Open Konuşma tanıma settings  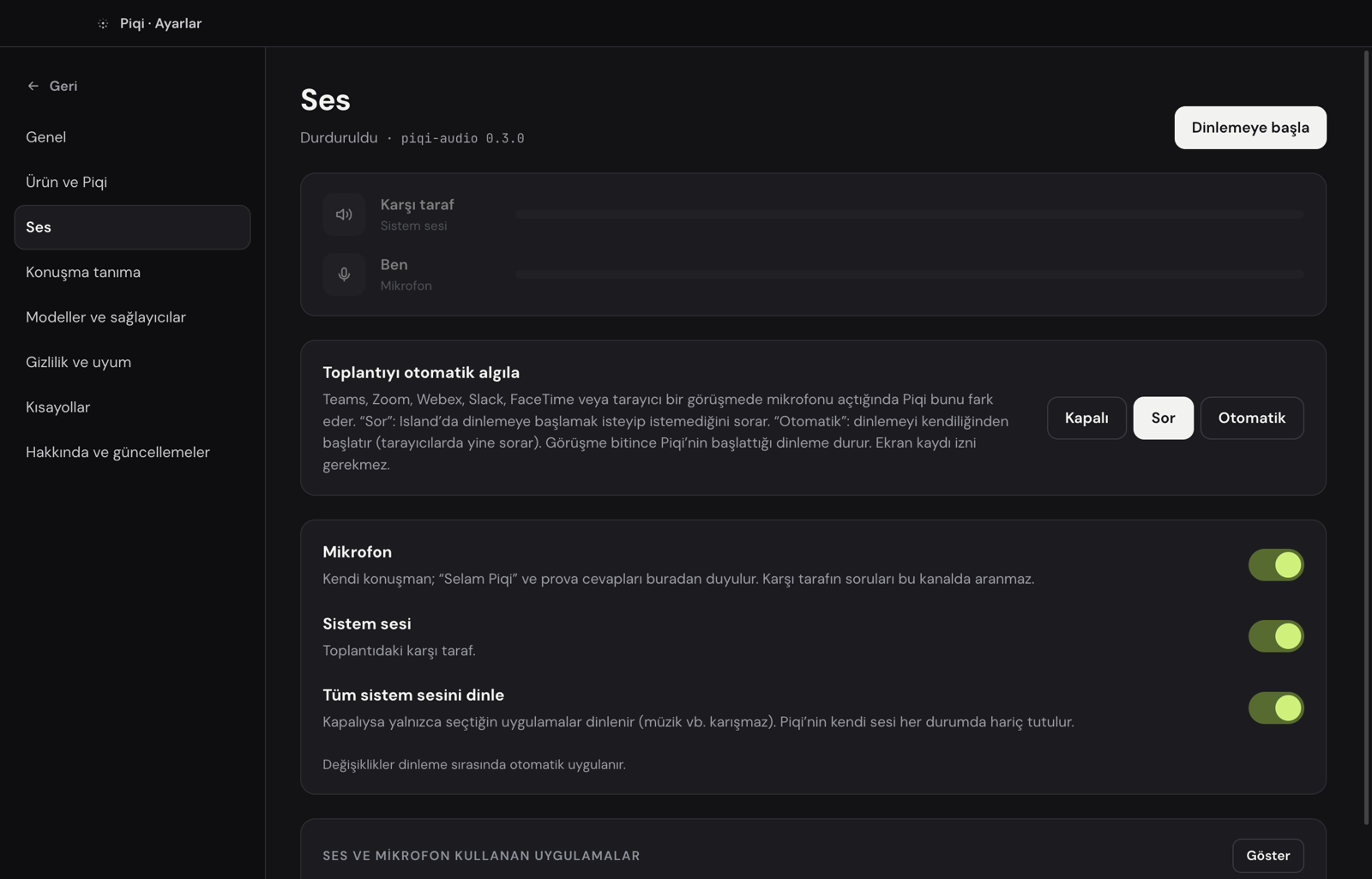click(132, 272)
